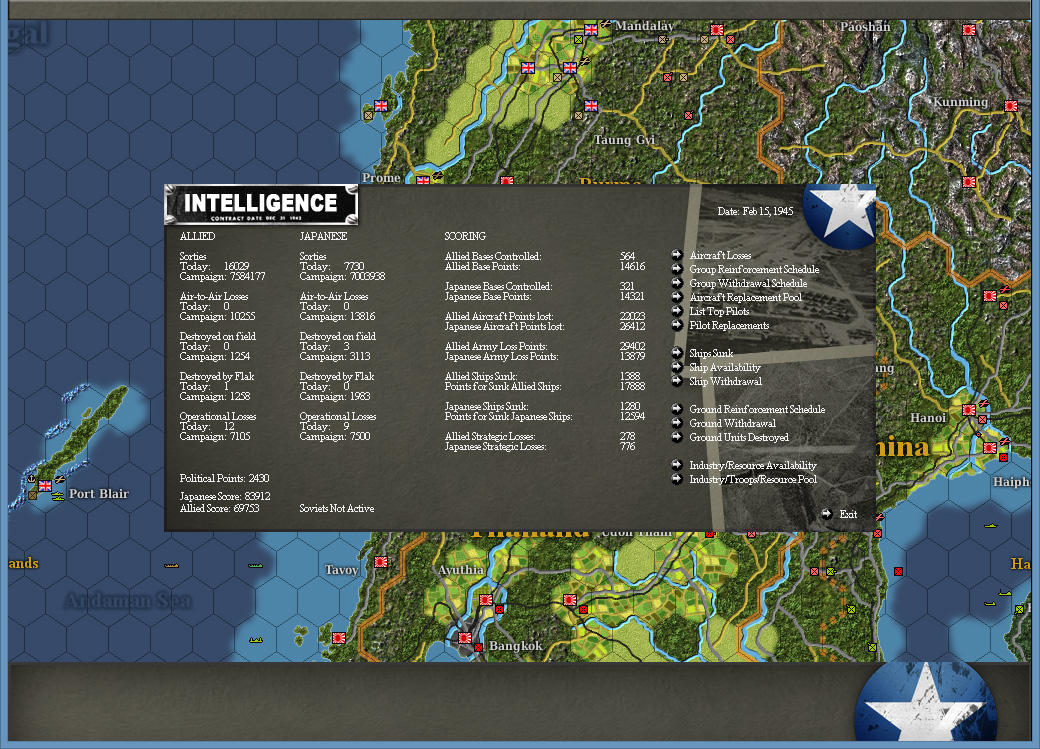
Task: Click arrow icon beside Exit
Action: (x=826, y=513)
